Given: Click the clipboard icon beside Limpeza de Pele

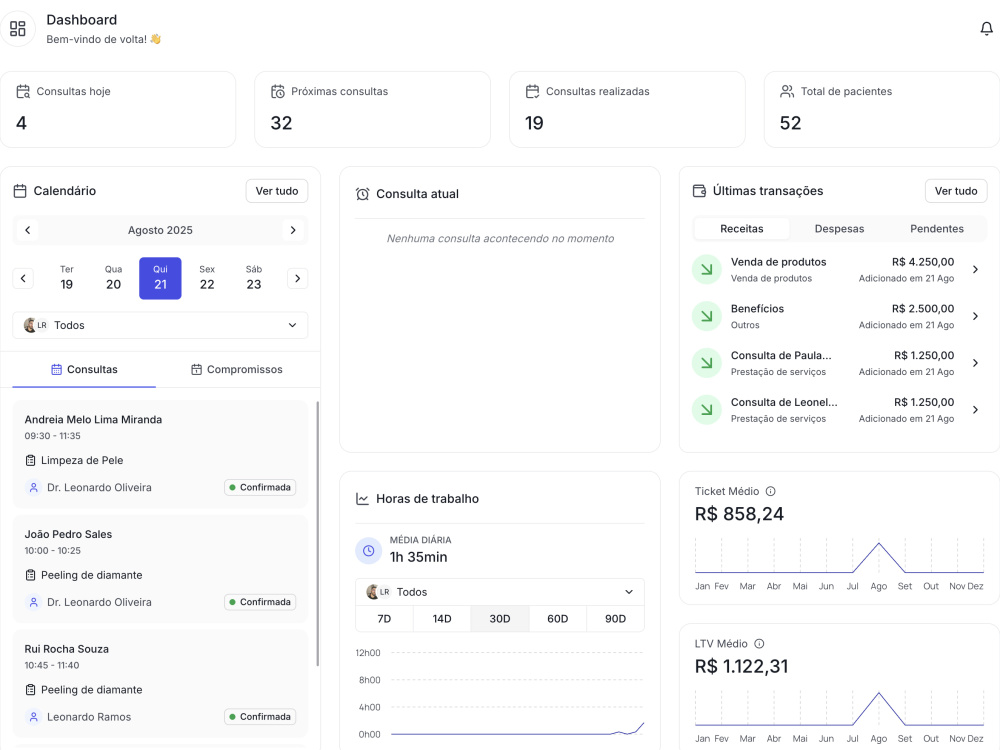Looking at the screenshot, I should 30,460.
